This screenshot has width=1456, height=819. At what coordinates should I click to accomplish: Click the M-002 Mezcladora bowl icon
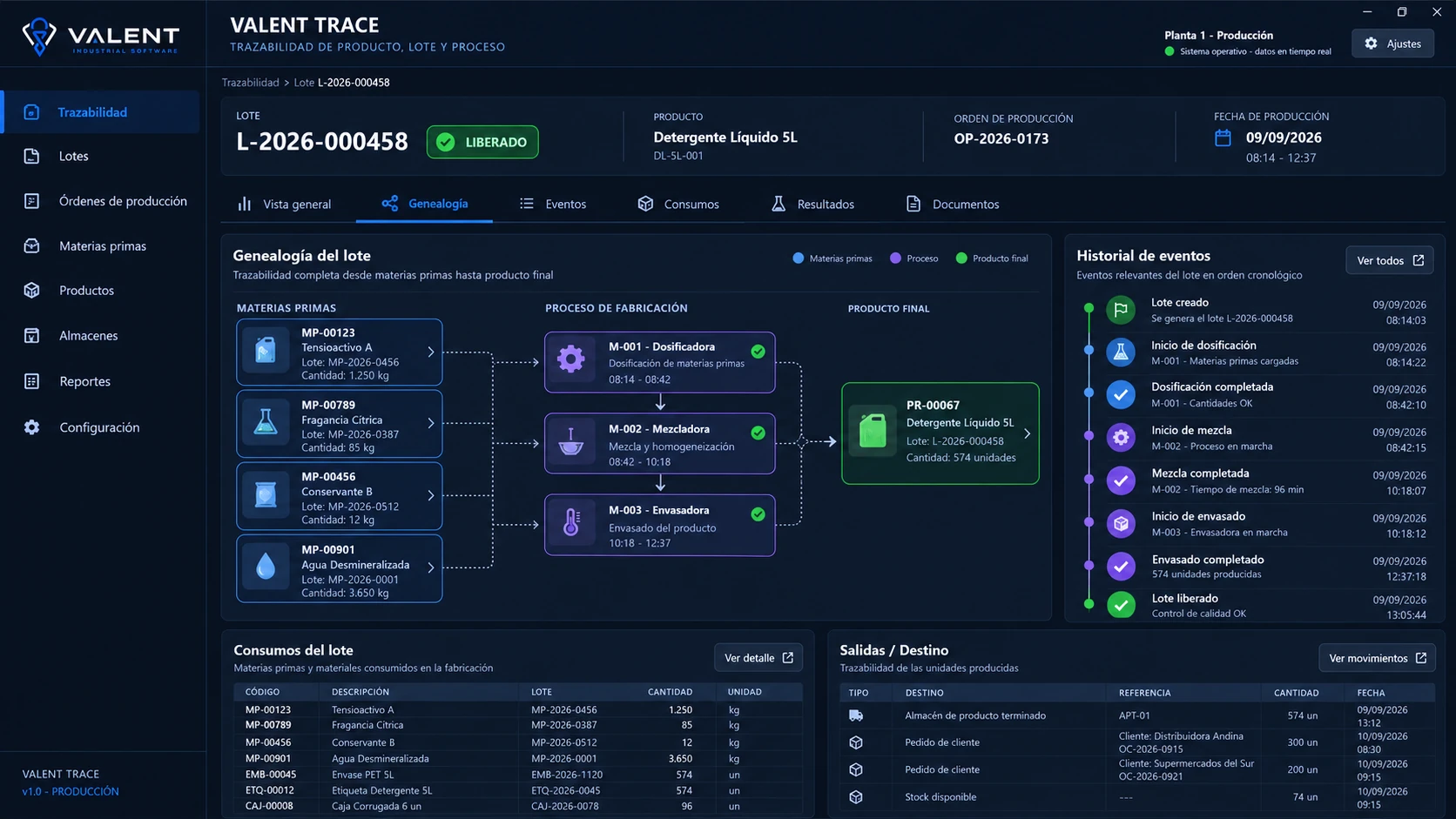click(x=571, y=442)
